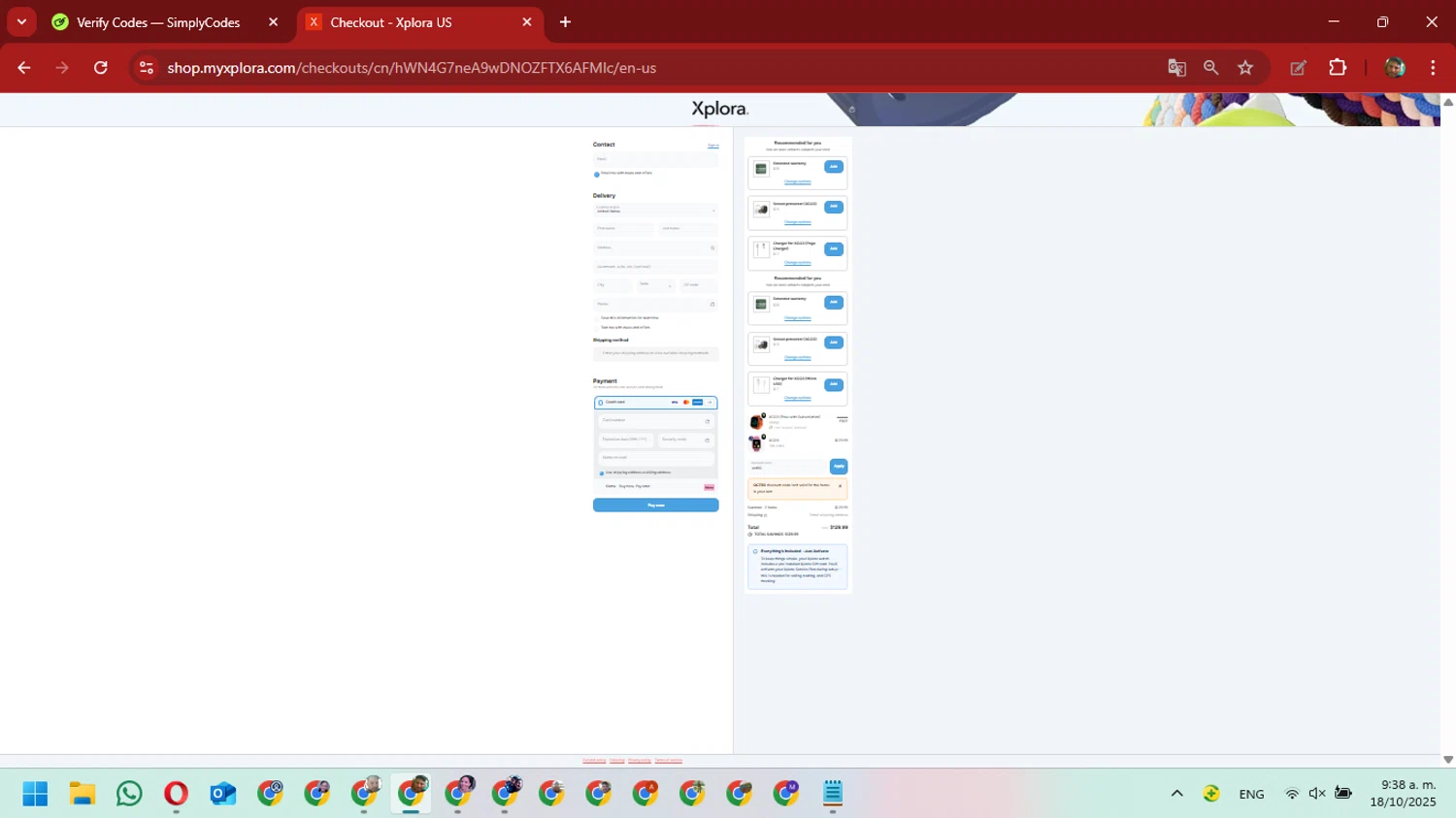This screenshot has width=1456, height=818.
Task: Close the Verify Codes — SimplyCodes tab
Action: (273, 22)
